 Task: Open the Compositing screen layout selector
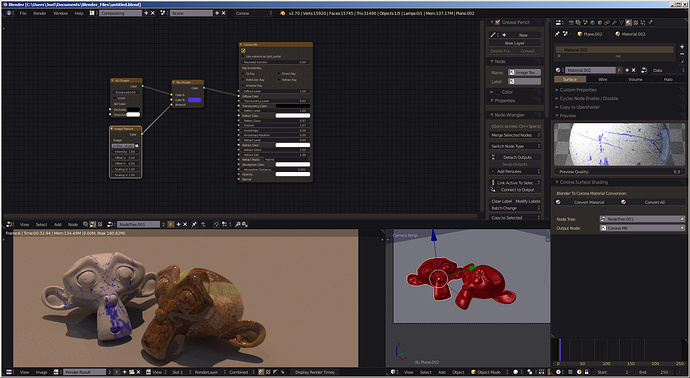[x=121, y=13]
